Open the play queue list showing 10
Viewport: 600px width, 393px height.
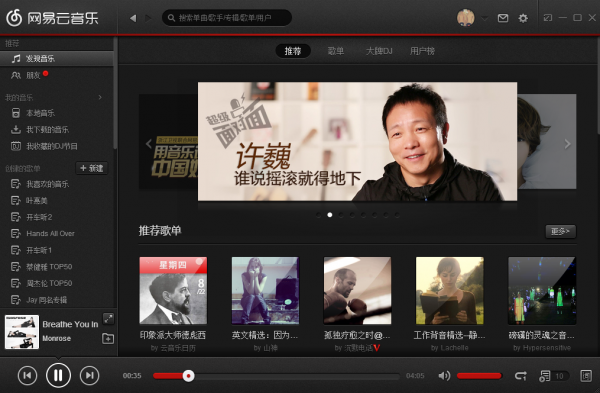click(553, 376)
